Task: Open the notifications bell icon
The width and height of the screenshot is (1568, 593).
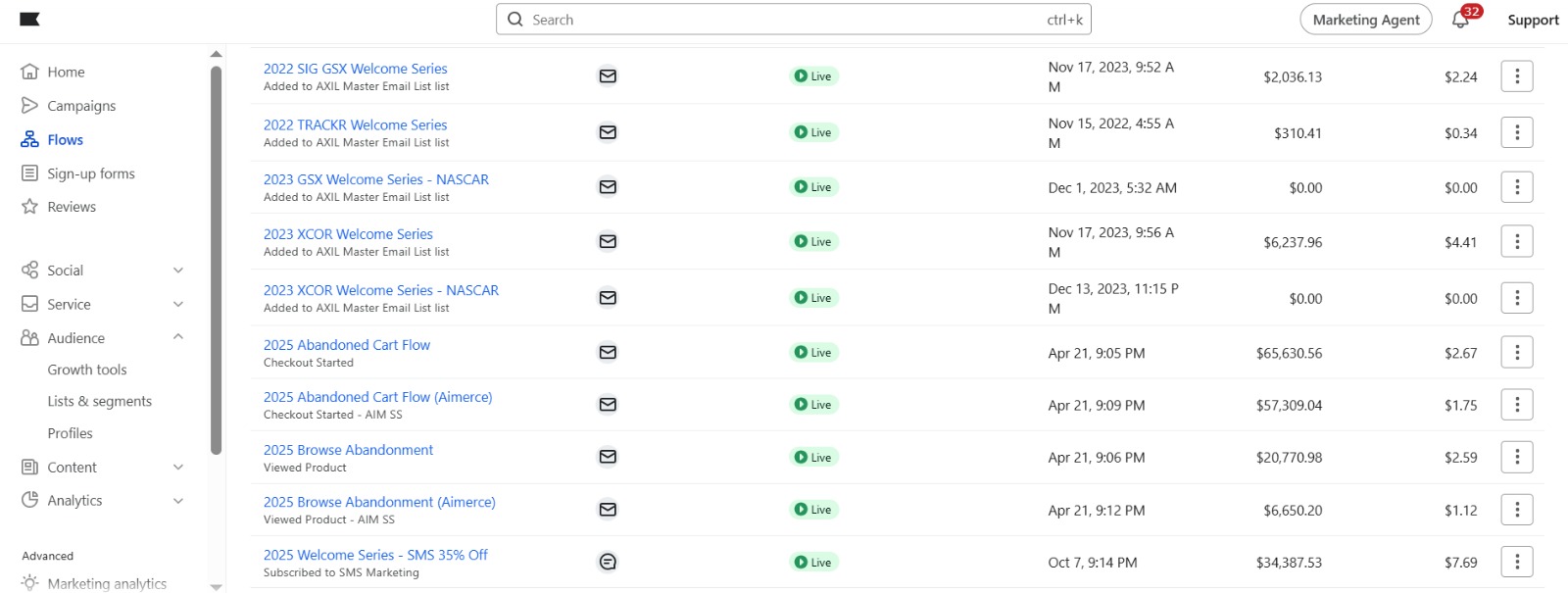Action: 1460,20
